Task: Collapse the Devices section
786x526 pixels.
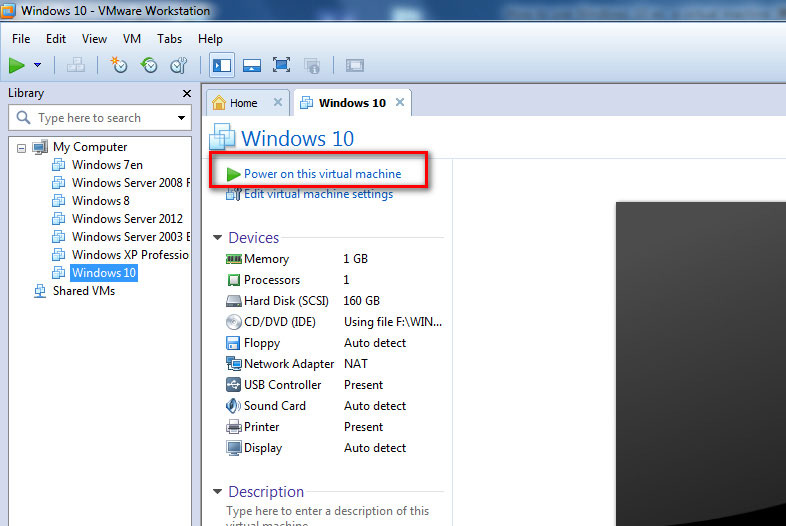Action: 218,238
